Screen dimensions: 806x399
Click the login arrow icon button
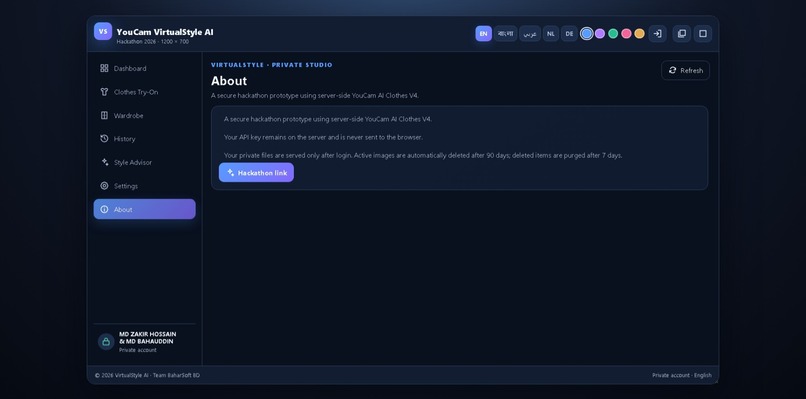[x=657, y=33]
